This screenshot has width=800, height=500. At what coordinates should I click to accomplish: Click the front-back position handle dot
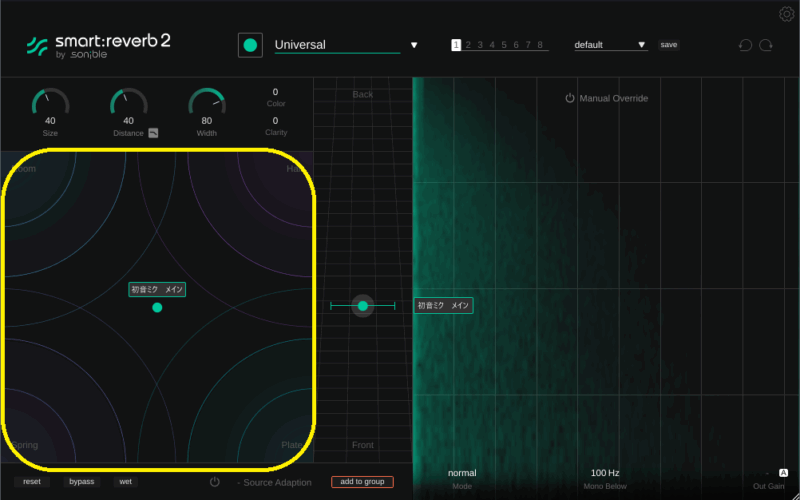pyautogui.click(x=363, y=306)
